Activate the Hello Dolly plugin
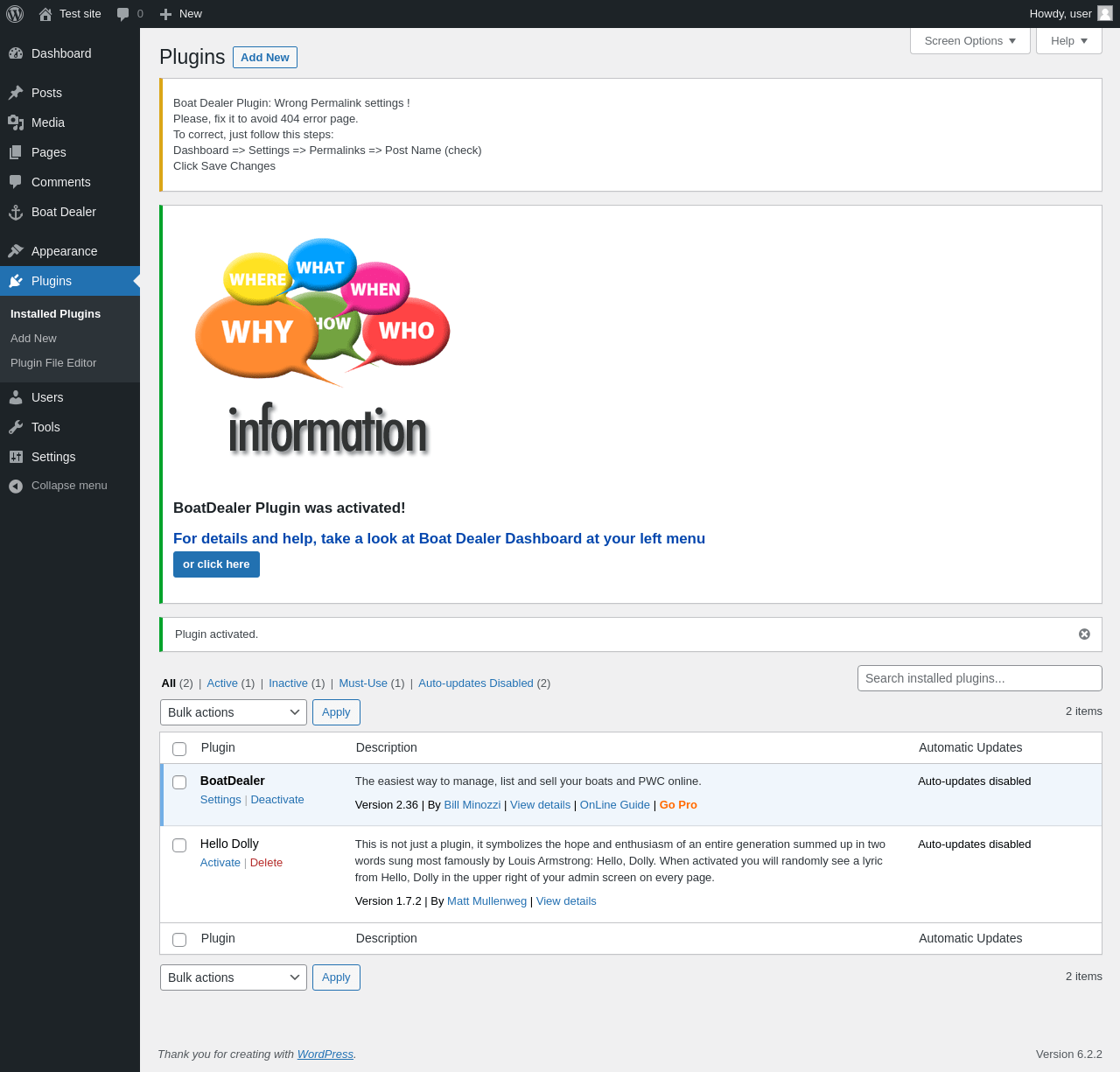 (x=220, y=863)
